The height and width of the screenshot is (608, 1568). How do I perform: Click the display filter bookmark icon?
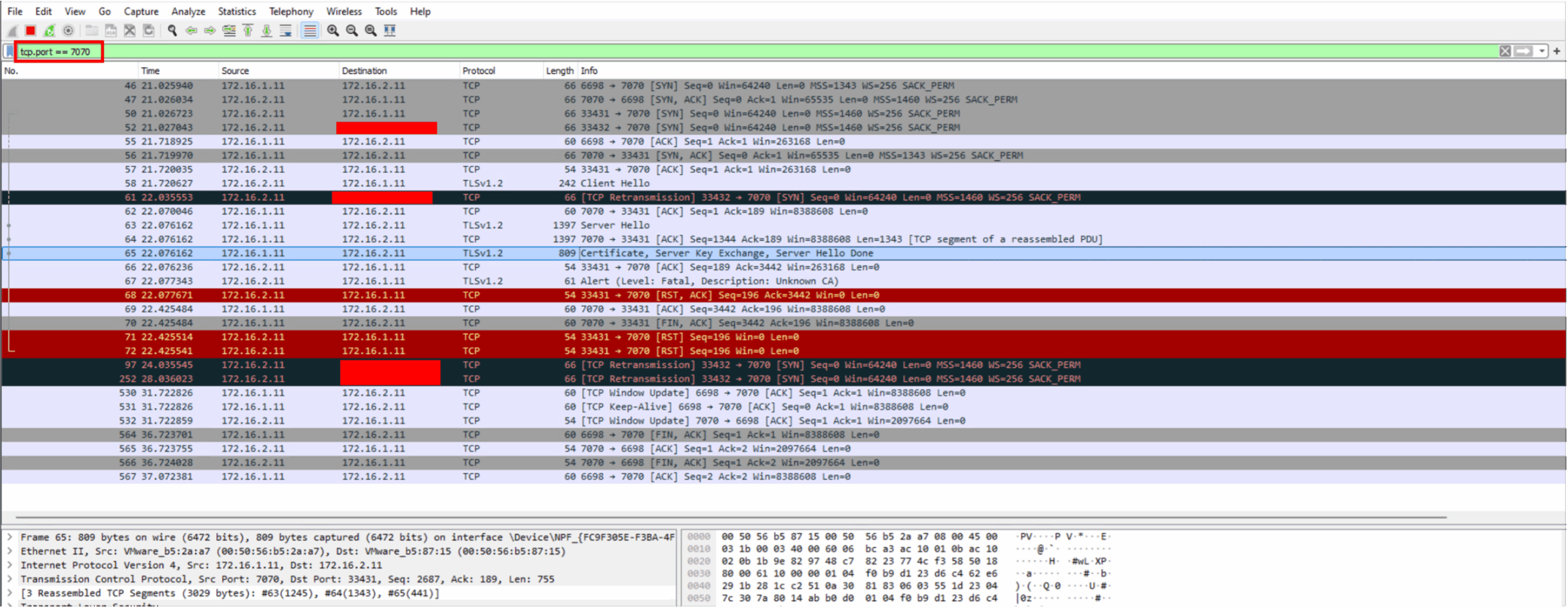pyautogui.click(x=9, y=51)
